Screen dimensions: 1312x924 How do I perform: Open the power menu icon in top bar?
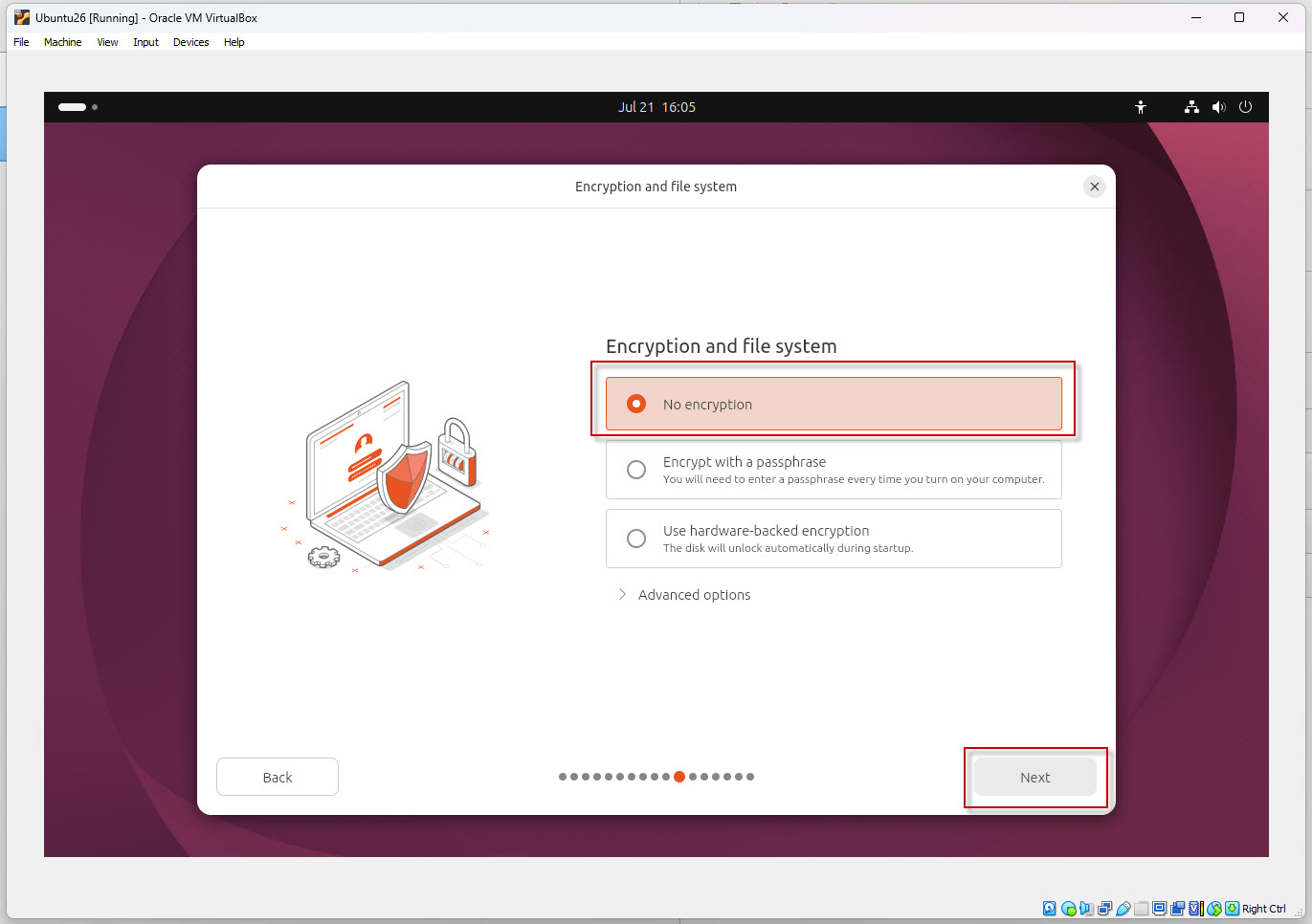coord(1245,107)
